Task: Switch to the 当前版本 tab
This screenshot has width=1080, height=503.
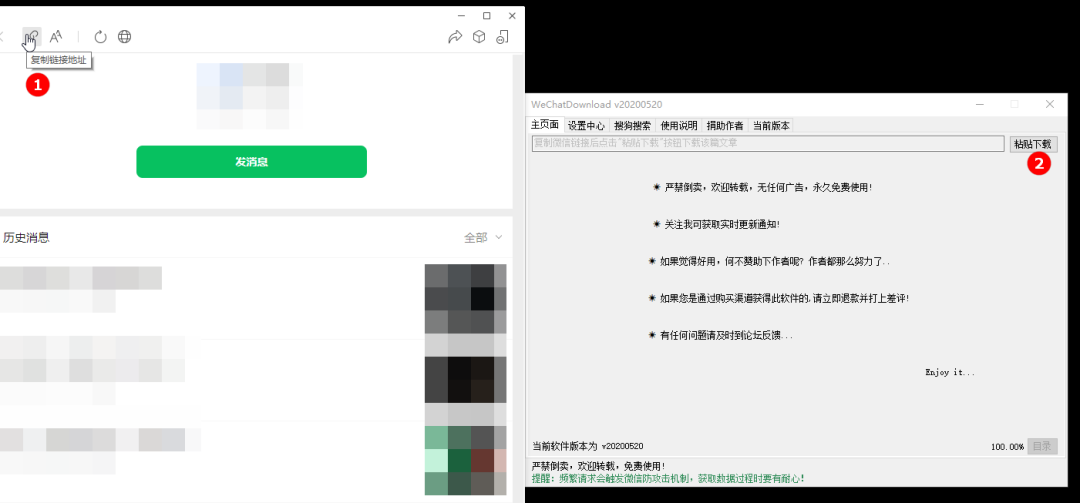Action: pos(771,126)
